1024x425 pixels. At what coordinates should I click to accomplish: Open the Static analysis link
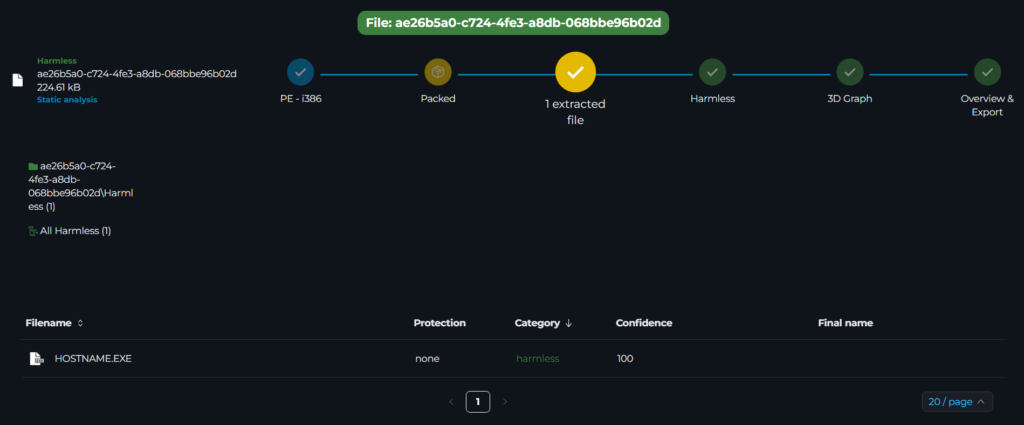pyautogui.click(x=67, y=100)
